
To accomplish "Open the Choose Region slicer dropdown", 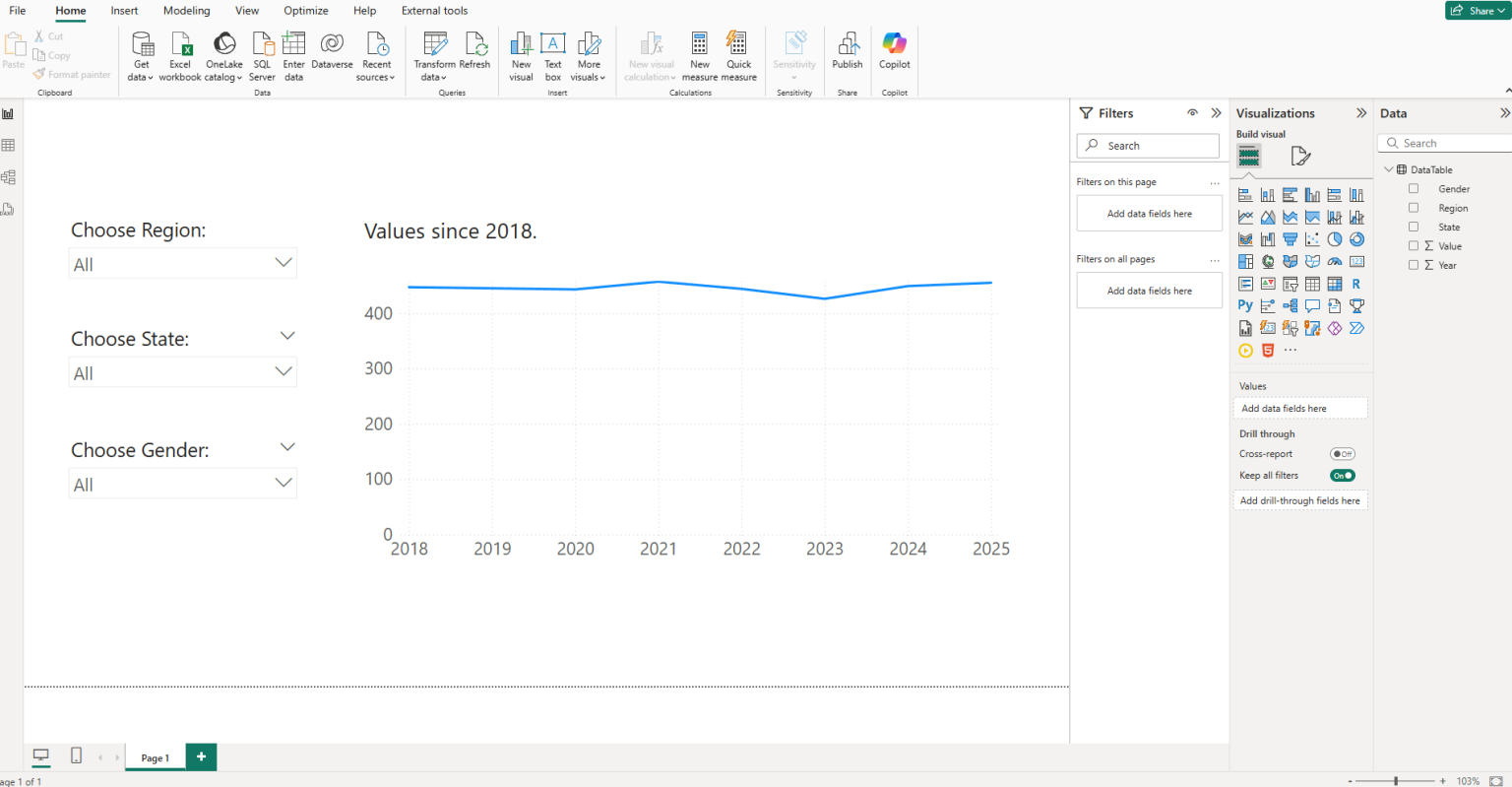I will point(283,263).
